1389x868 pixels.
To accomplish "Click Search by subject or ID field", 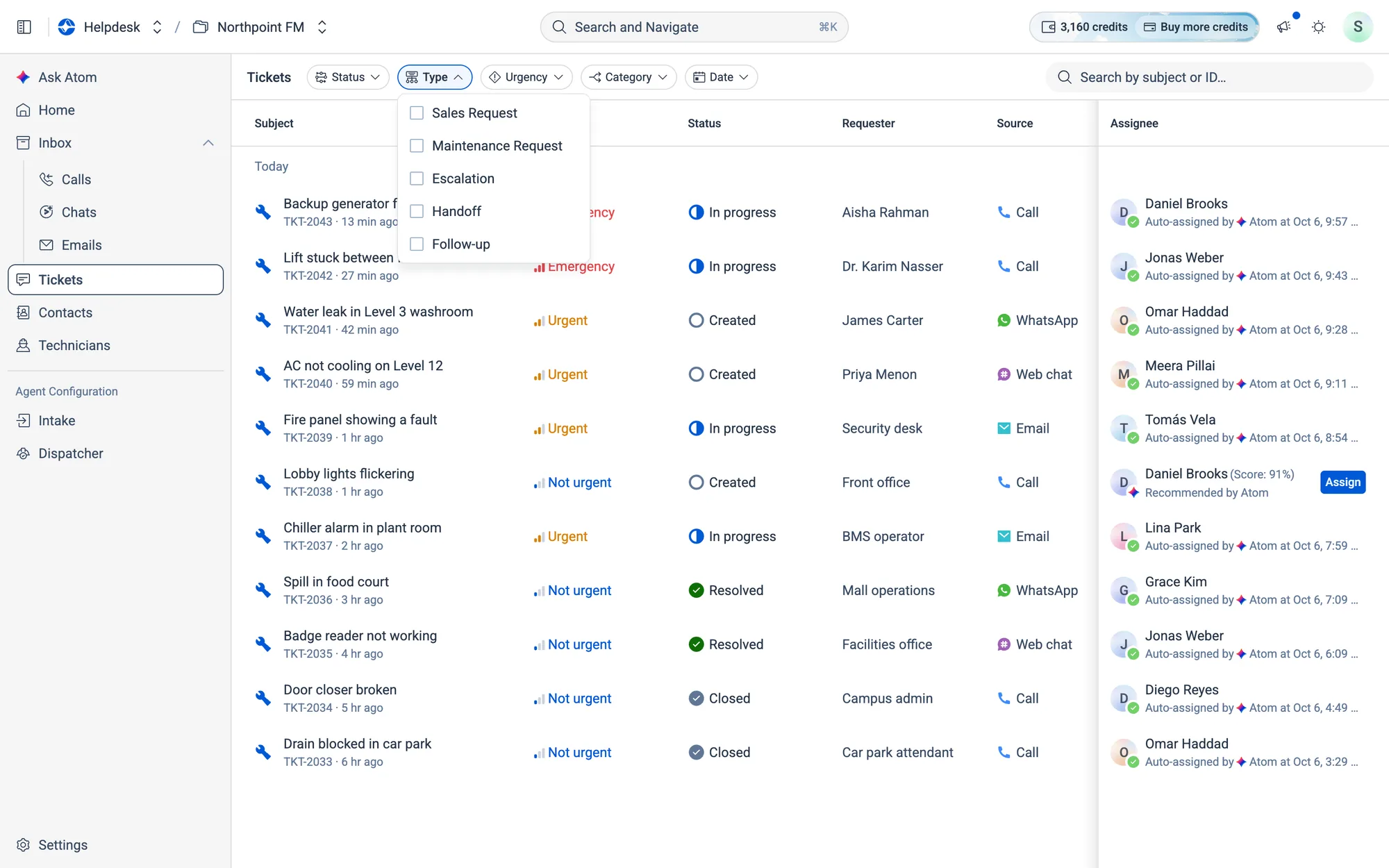I will (1209, 77).
